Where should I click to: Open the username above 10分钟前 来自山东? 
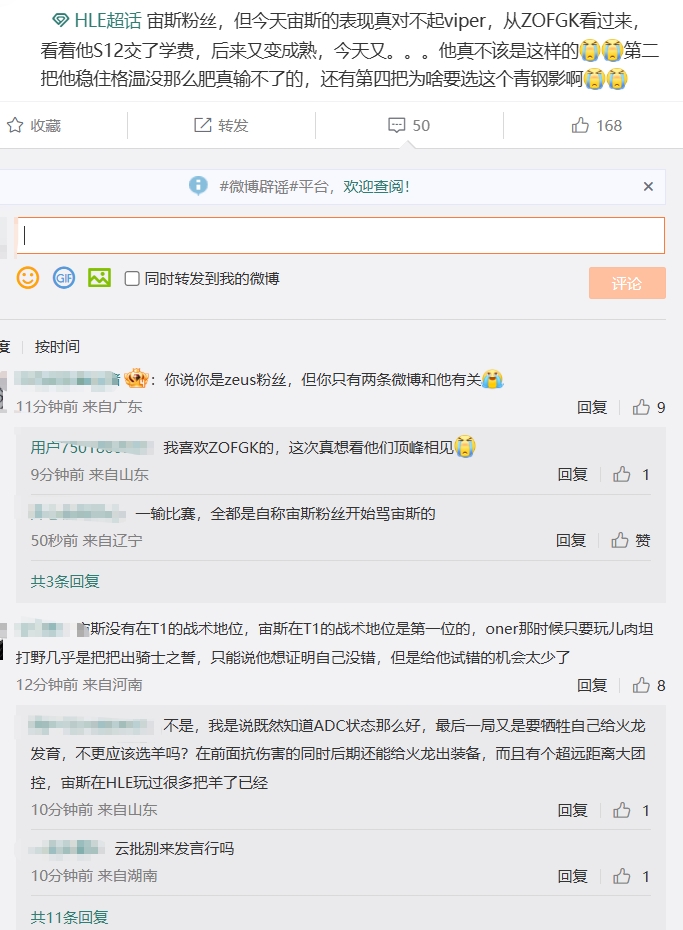click(91, 725)
